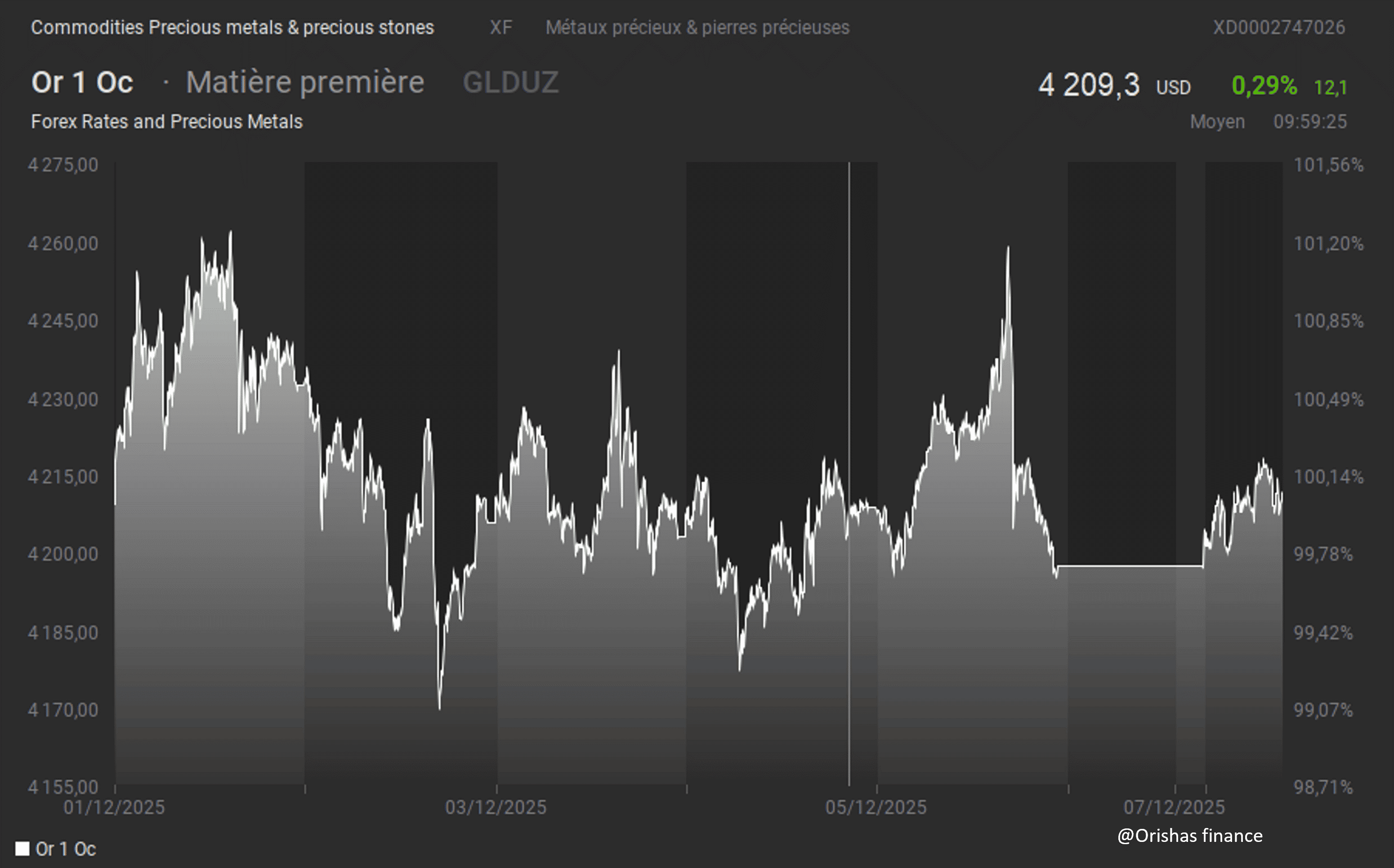
Task: Click the 12,1 absolute change value
Action: click(x=1330, y=87)
